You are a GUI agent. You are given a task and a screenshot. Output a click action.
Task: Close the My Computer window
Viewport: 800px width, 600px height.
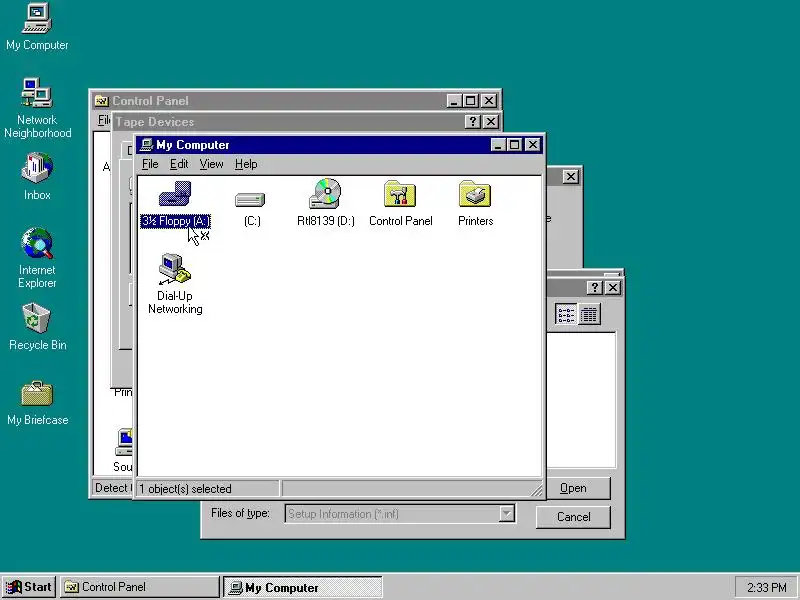533,145
